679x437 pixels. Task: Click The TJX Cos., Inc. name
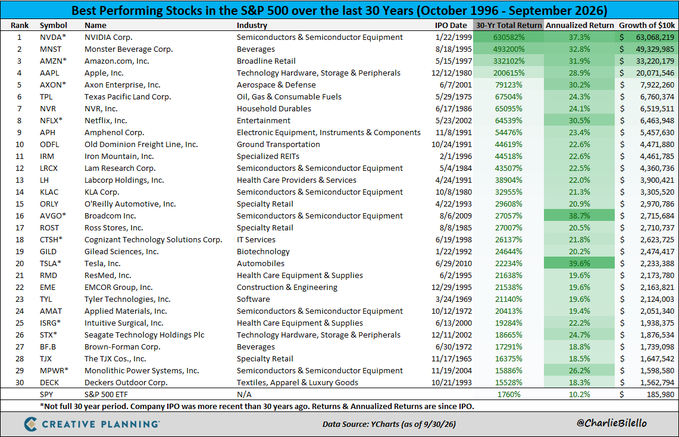tap(115, 359)
